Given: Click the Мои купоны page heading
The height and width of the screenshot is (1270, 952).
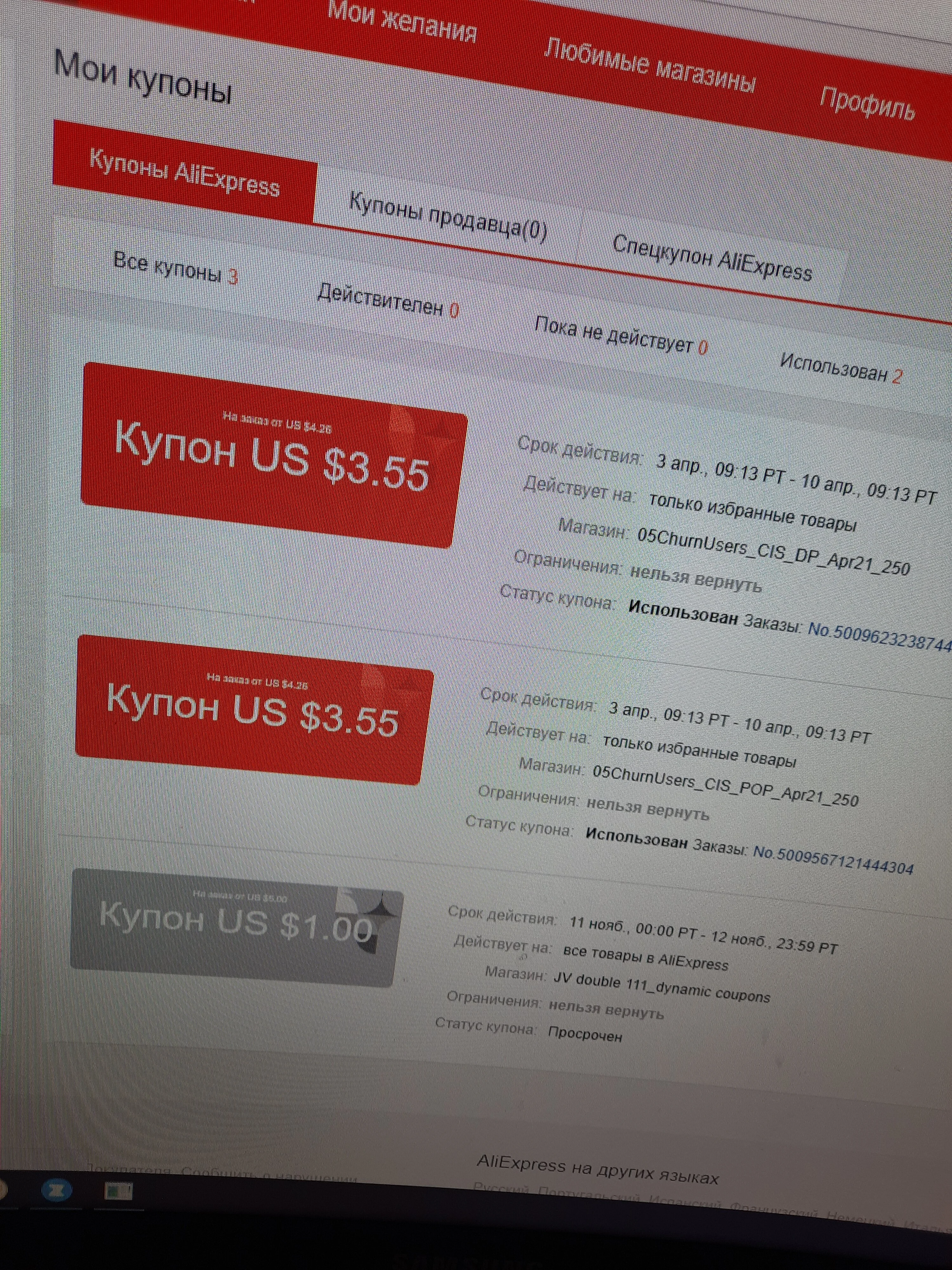Looking at the screenshot, I should click(143, 78).
